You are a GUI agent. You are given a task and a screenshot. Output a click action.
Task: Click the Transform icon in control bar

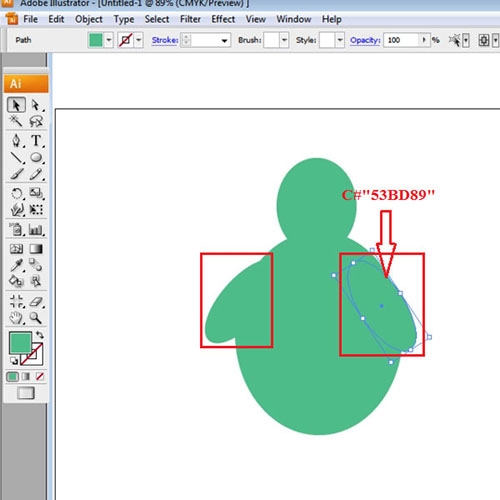484,40
